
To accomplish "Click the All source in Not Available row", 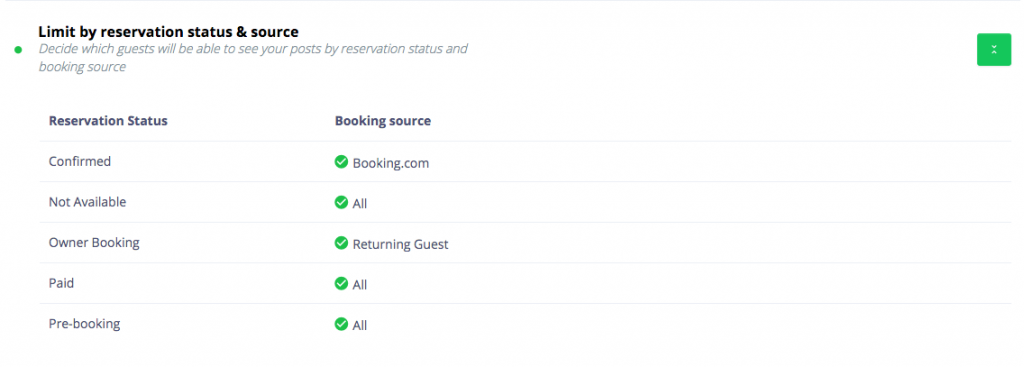I will (360, 204).
